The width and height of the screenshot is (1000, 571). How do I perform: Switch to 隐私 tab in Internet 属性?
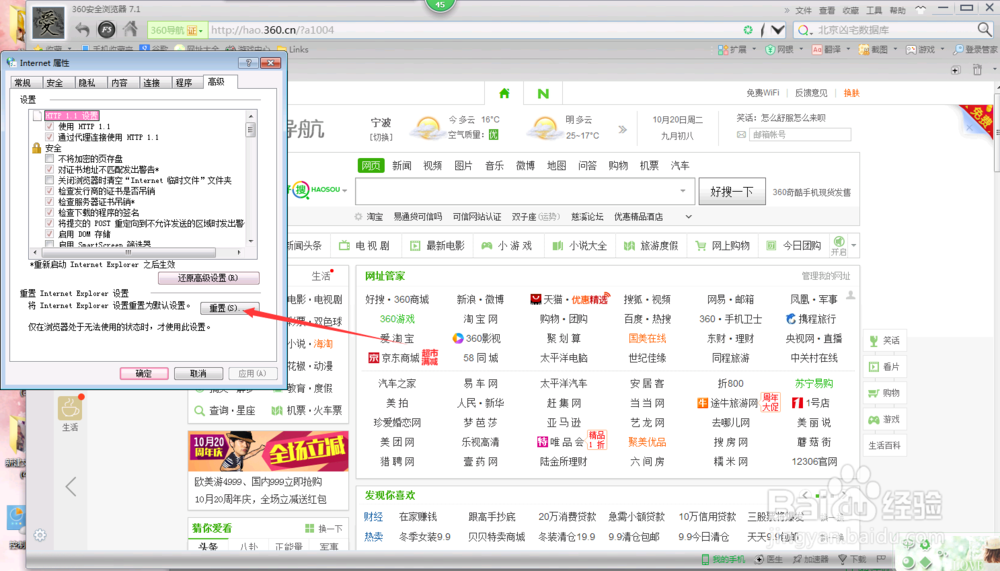[87, 83]
